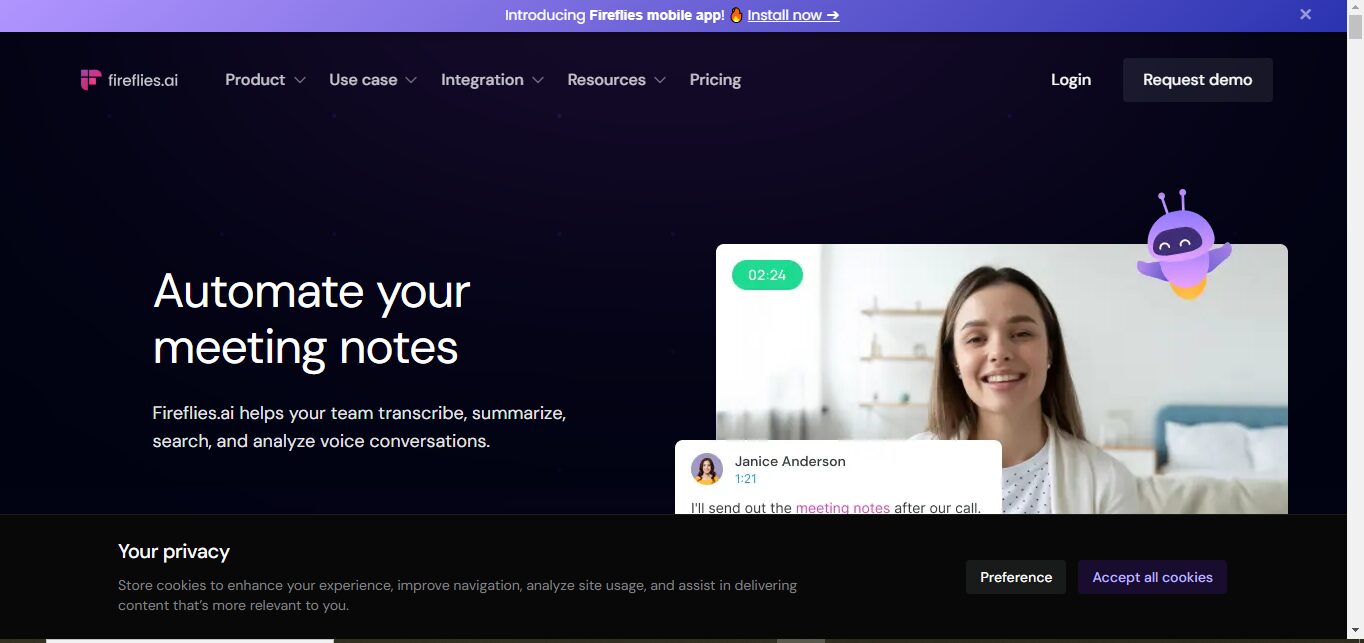Open the Product menu
1364x643 pixels.
[255, 80]
